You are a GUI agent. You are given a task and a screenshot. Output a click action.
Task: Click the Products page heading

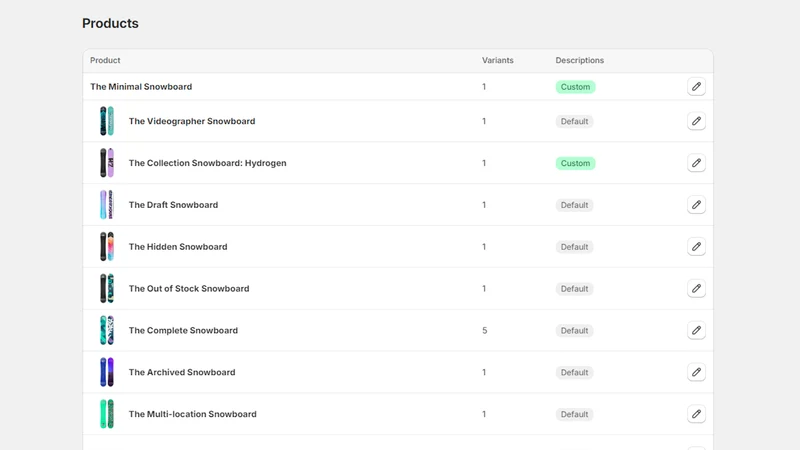click(110, 23)
